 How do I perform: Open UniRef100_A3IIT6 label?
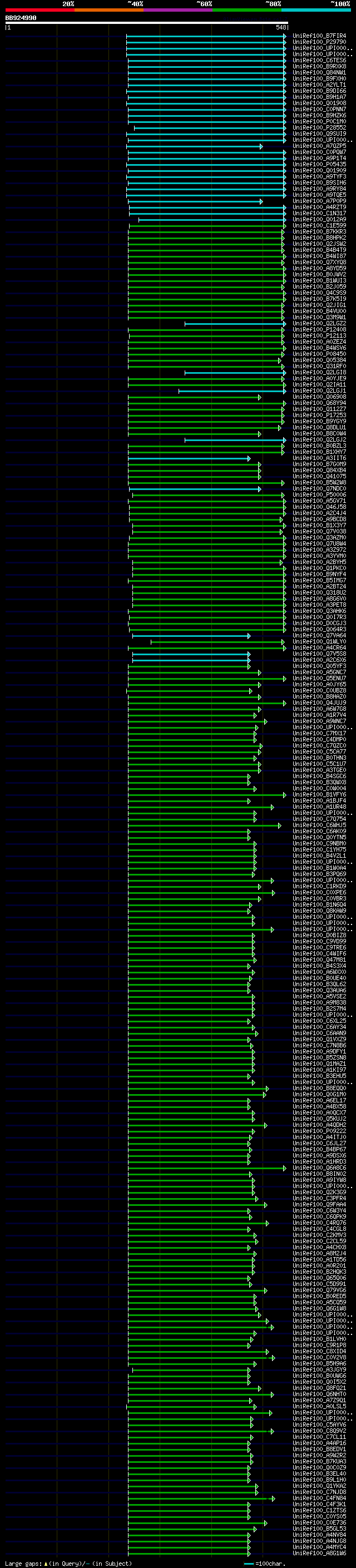[319, 458]
